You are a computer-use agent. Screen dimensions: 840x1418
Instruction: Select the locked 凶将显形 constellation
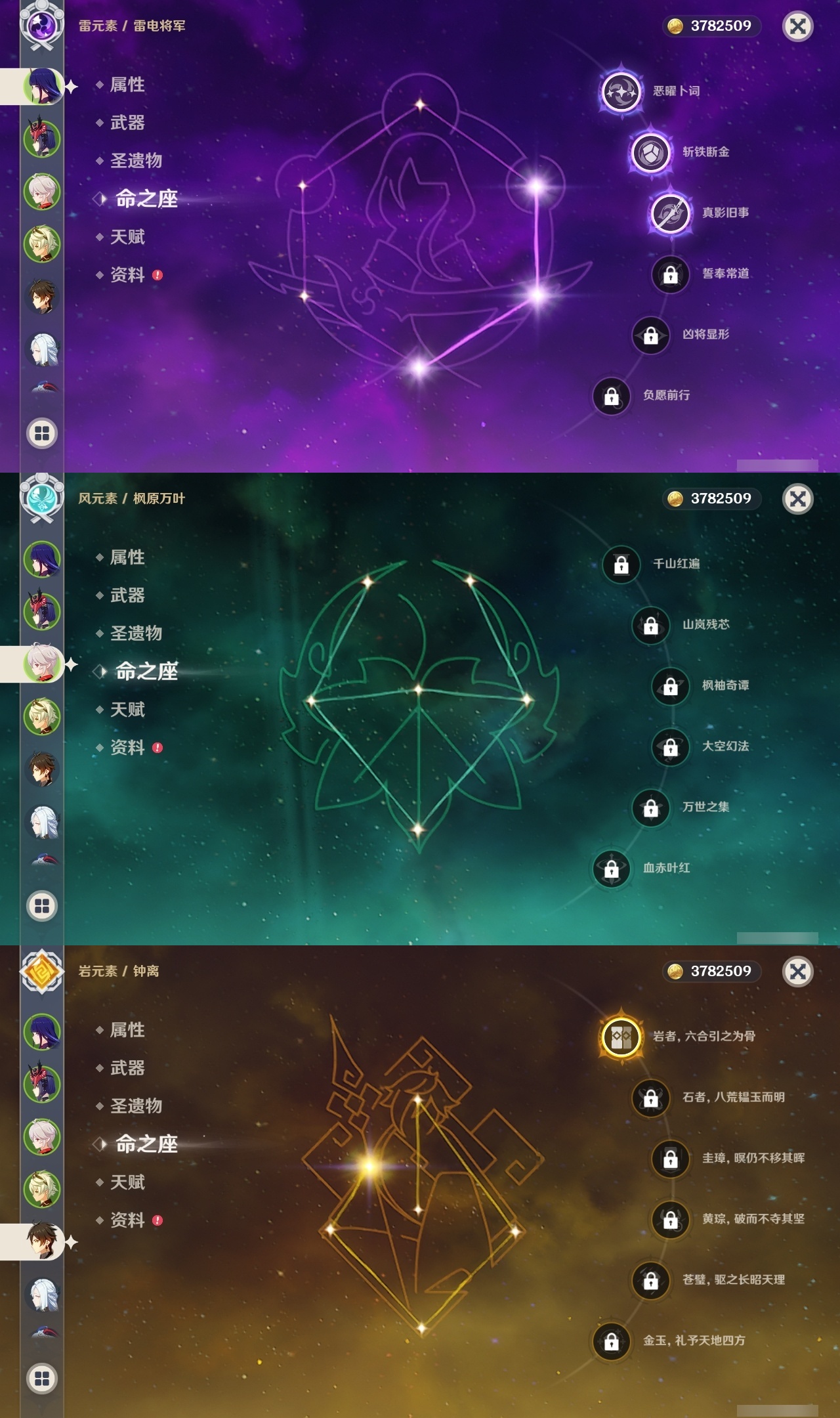pyautogui.click(x=650, y=335)
